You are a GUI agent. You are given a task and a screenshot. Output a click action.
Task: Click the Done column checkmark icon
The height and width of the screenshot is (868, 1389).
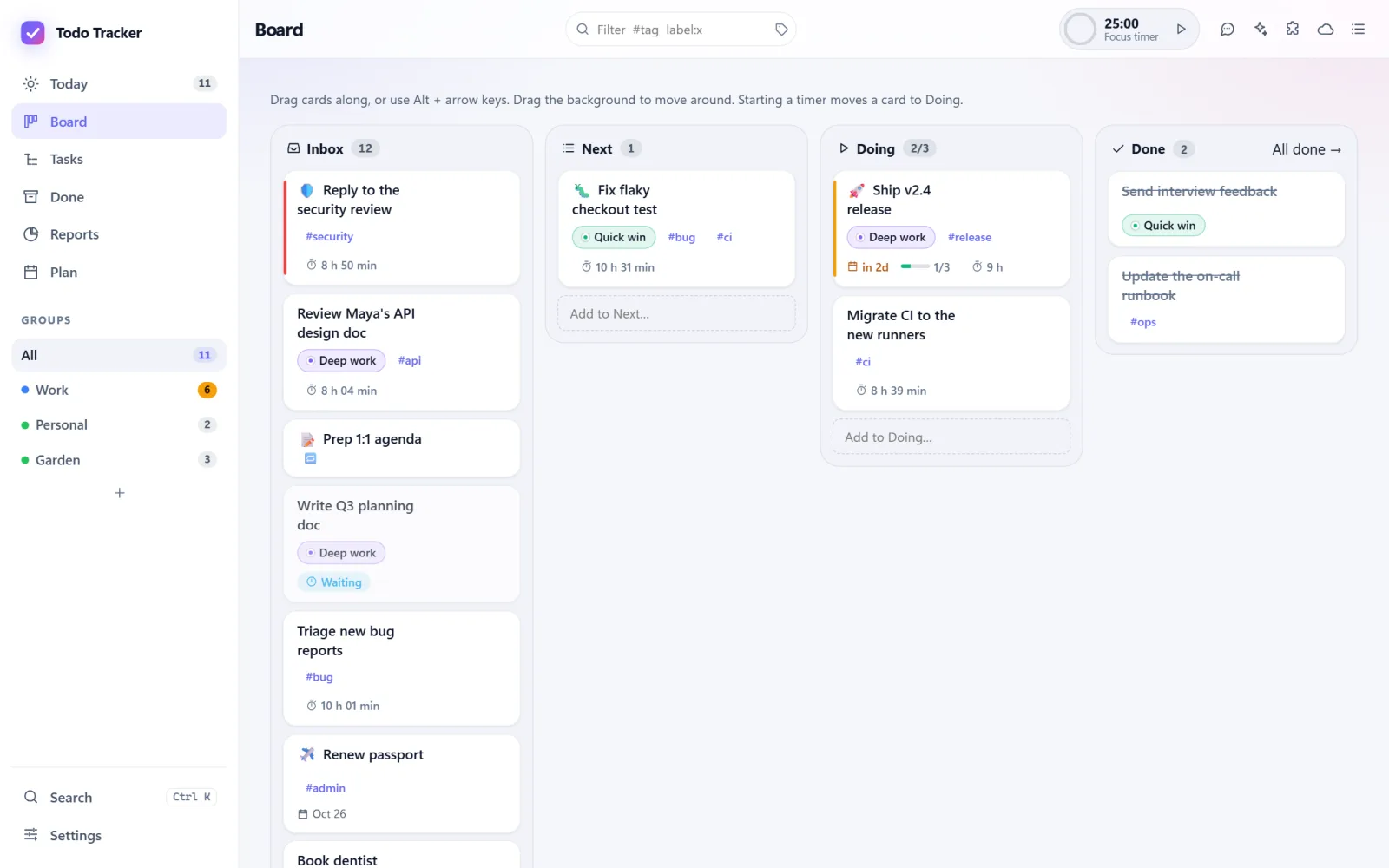[x=1118, y=149]
